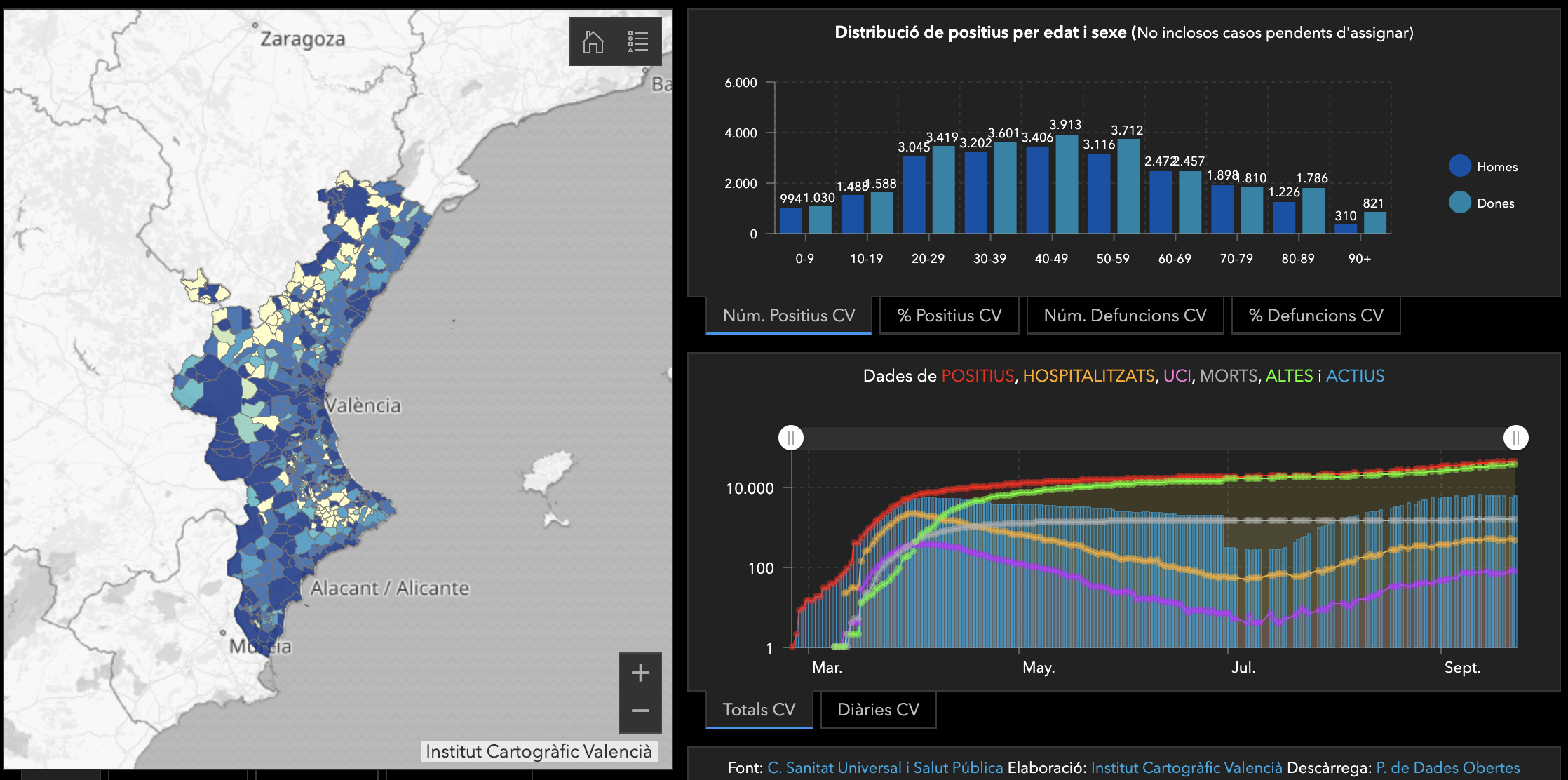Click the Zaragoza label on the map
The image size is (1568, 780).
tap(303, 39)
